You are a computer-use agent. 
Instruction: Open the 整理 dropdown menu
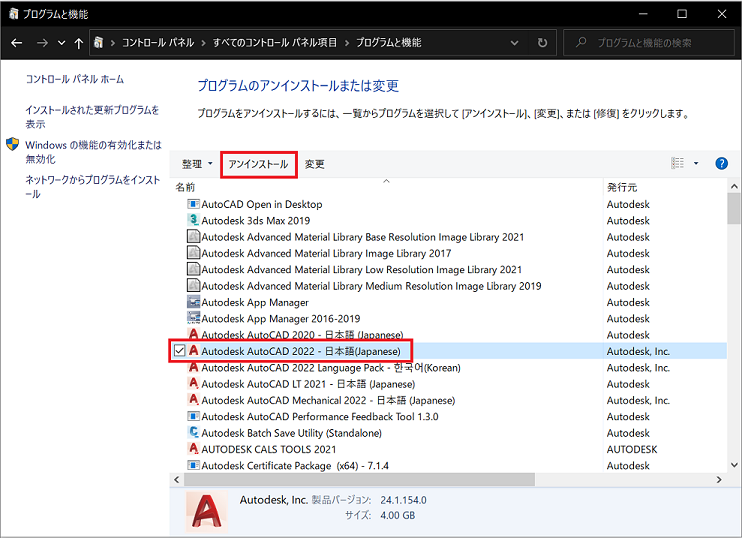197,164
